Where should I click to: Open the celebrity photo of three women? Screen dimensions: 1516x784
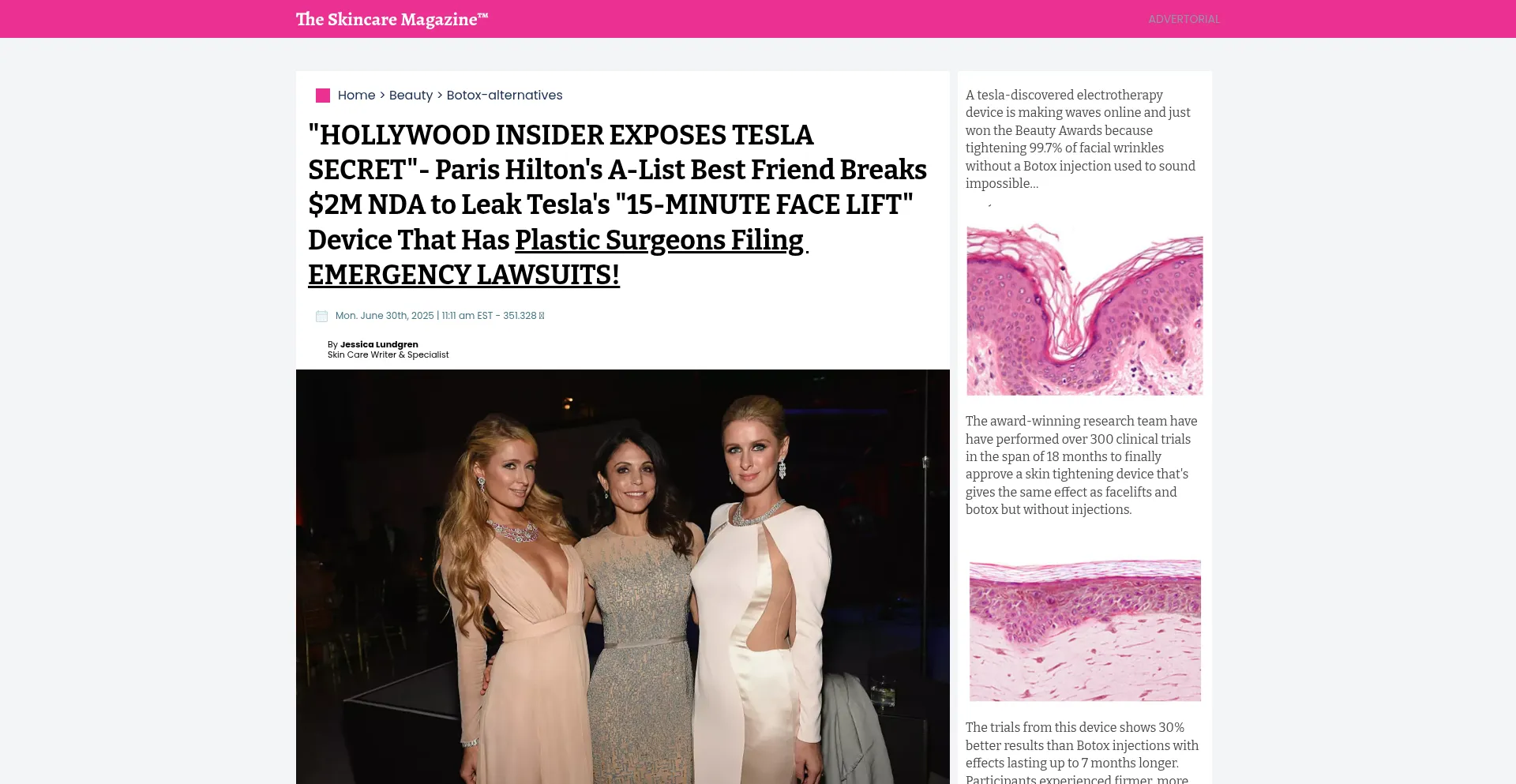623,576
